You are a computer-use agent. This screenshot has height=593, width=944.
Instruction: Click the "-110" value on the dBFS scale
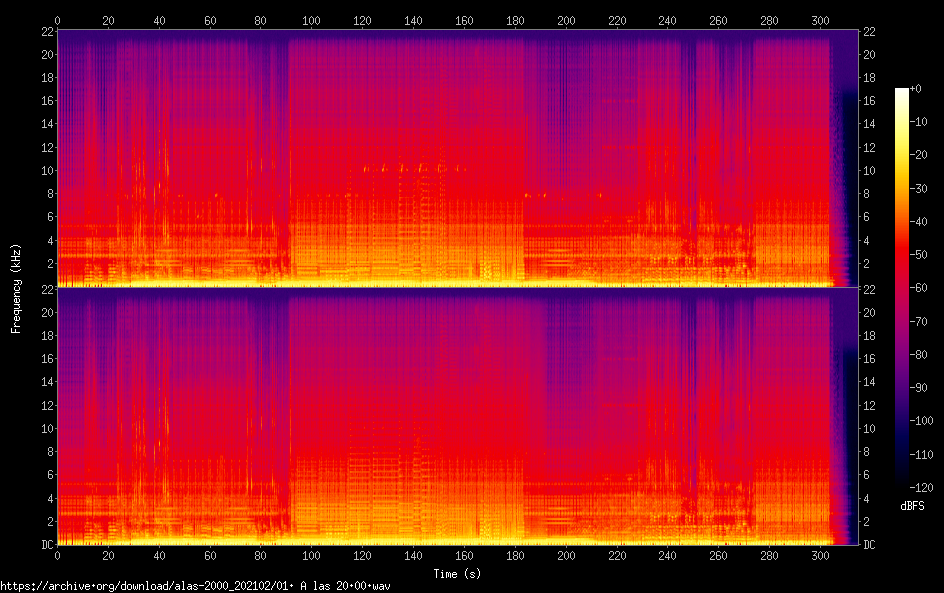click(x=921, y=455)
